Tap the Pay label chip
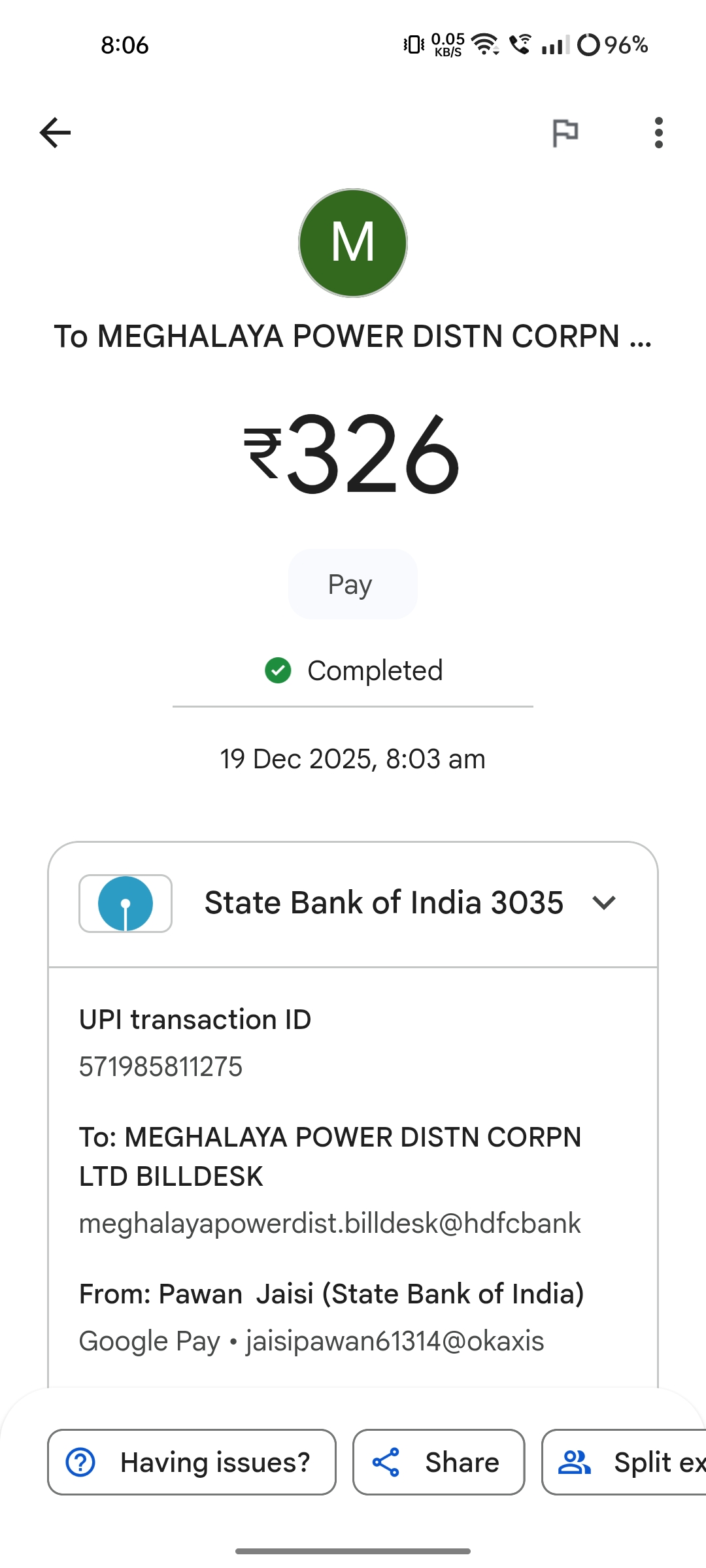Viewport: 706px width, 1568px height. point(352,584)
